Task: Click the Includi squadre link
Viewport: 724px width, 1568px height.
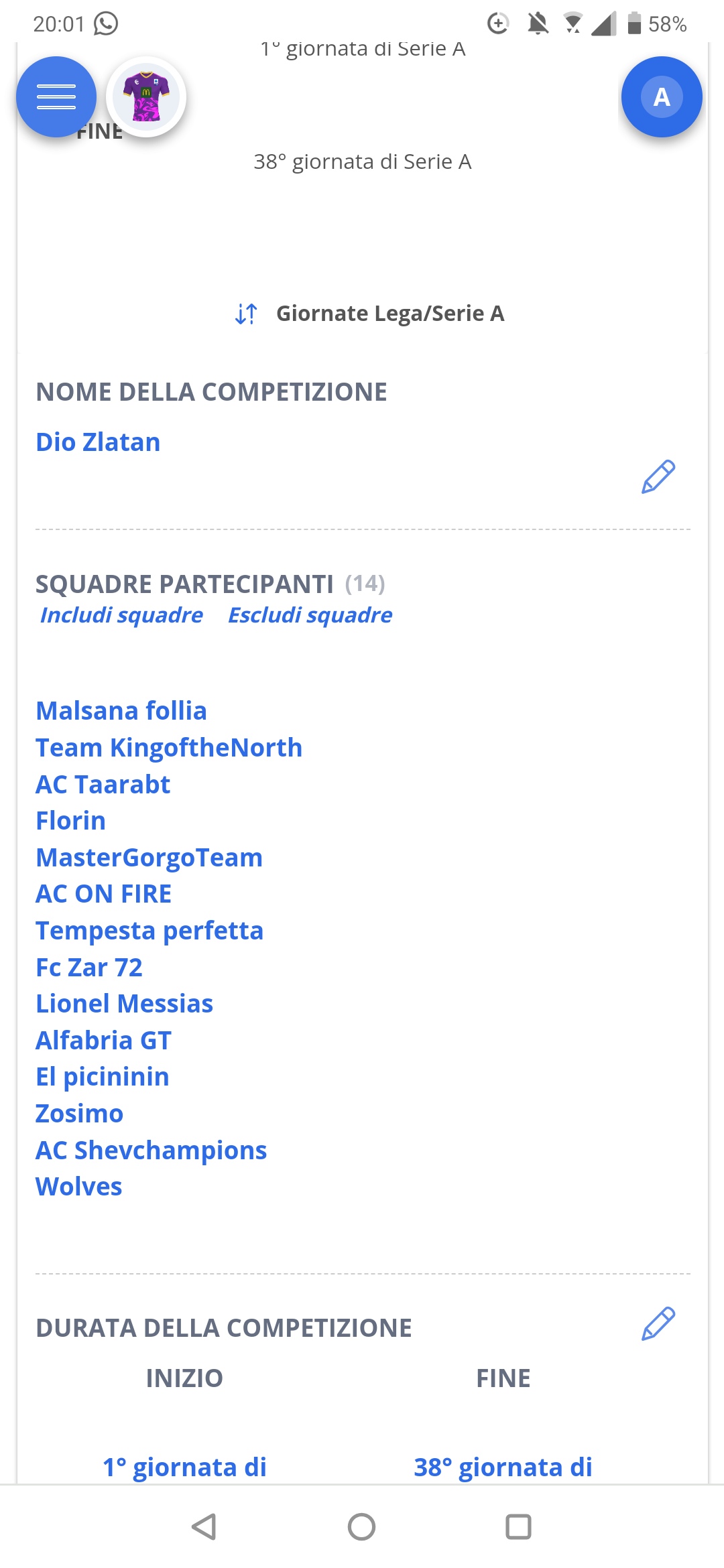Action: [x=121, y=615]
